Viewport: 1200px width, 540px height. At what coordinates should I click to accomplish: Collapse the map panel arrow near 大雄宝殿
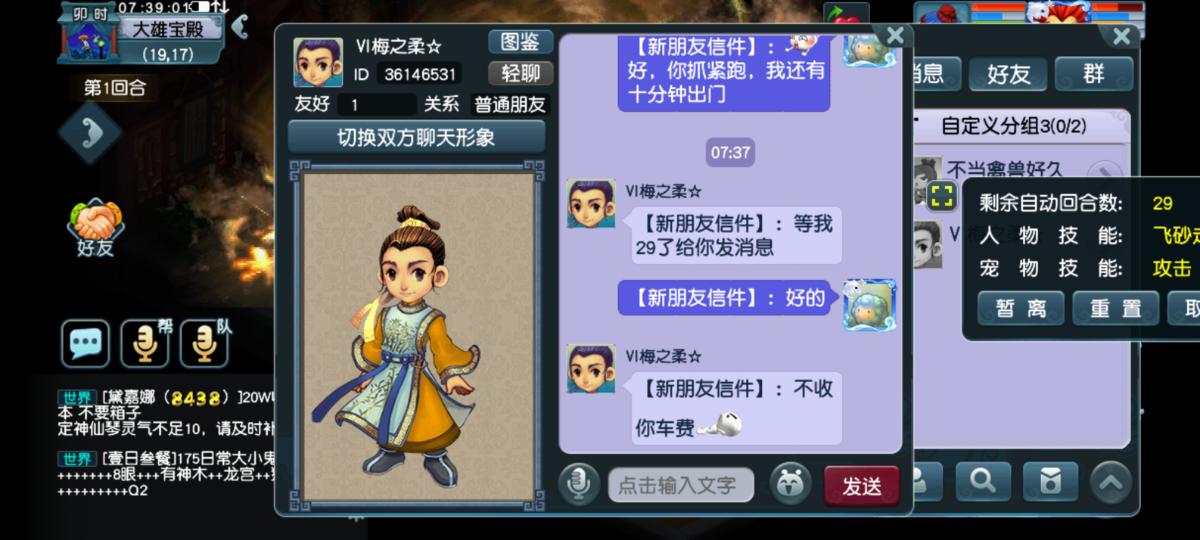pyautogui.click(x=240, y=26)
